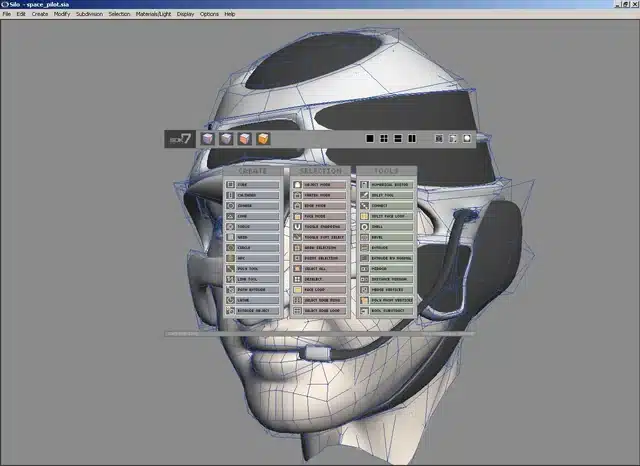Click the Cube create icon
The height and width of the screenshot is (466, 640).
pyautogui.click(x=230, y=185)
